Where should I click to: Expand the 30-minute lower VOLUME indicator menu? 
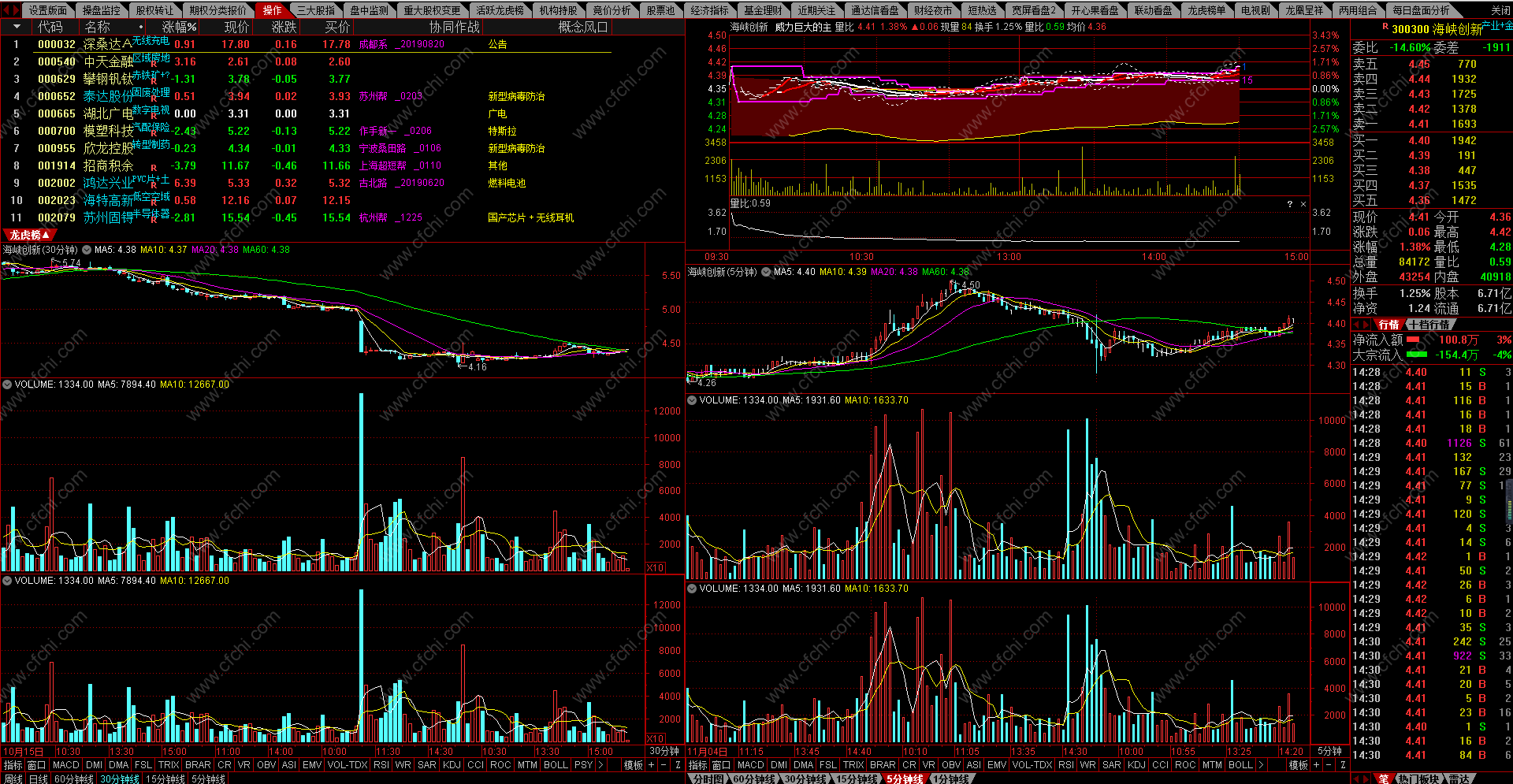point(7,581)
